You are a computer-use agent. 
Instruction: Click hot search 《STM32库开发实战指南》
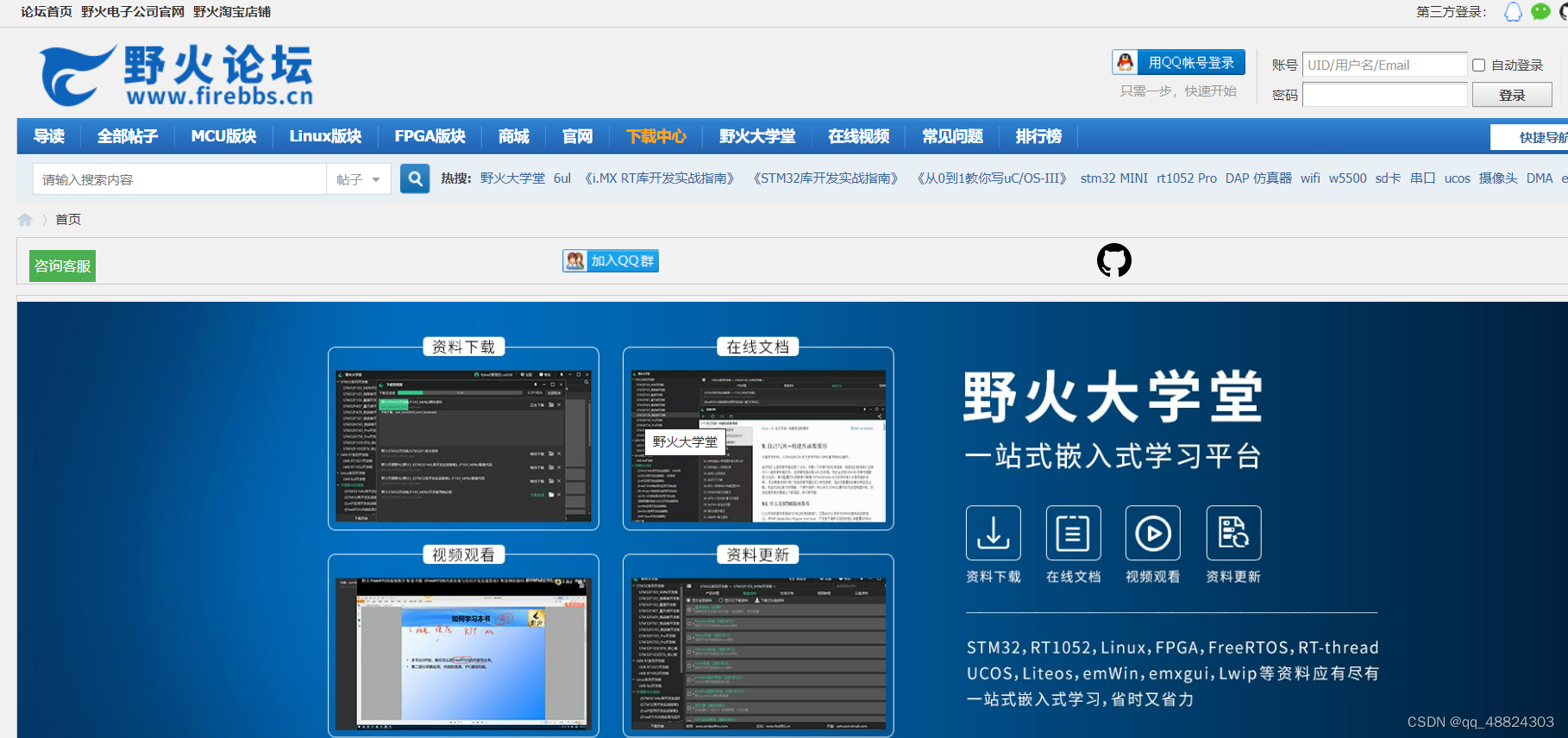tap(825, 178)
